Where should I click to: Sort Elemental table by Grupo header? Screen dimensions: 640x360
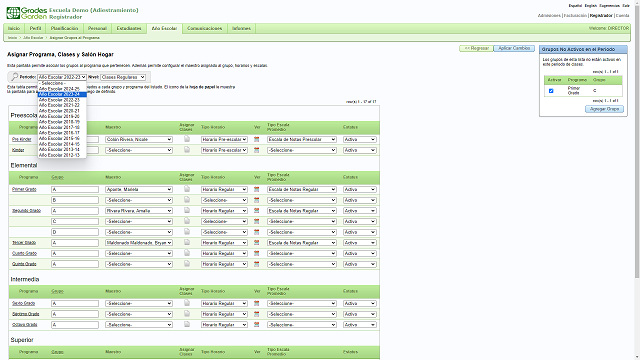pos(57,177)
